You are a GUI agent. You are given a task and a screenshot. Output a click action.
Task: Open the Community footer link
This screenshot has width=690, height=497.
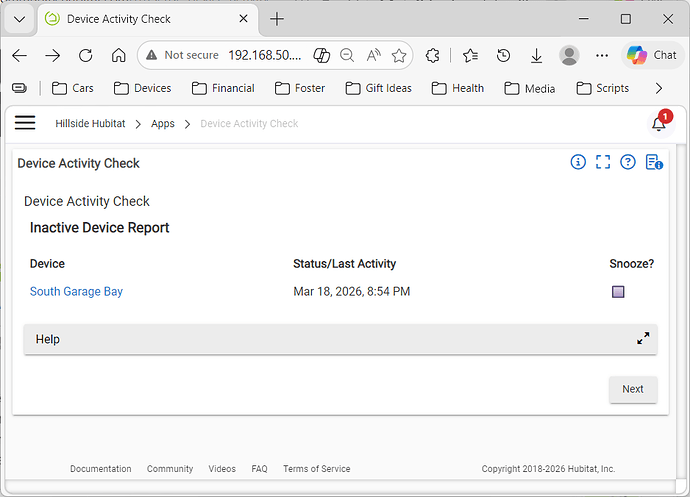click(170, 469)
